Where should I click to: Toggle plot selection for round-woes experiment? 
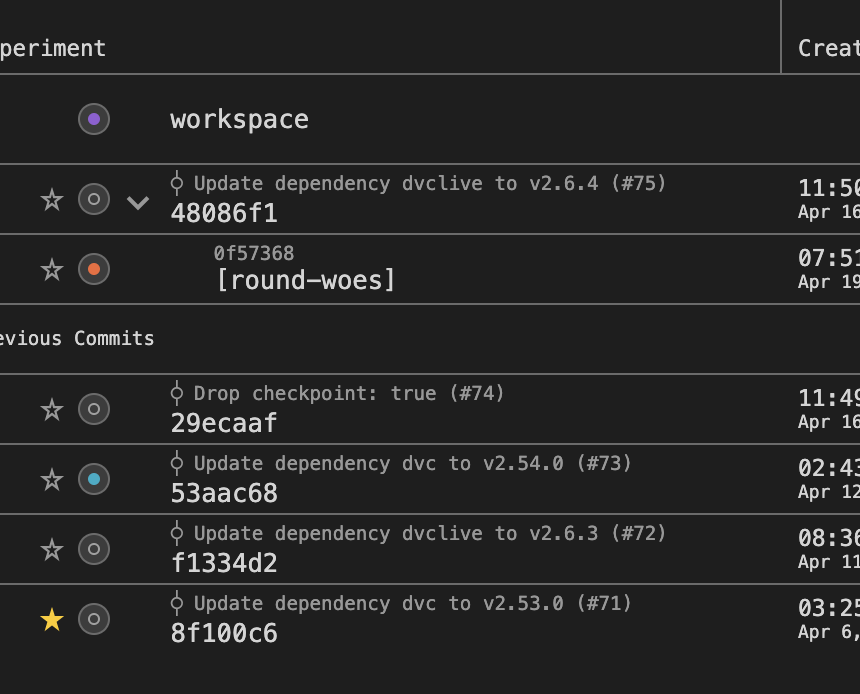click(x=94, y=269)
